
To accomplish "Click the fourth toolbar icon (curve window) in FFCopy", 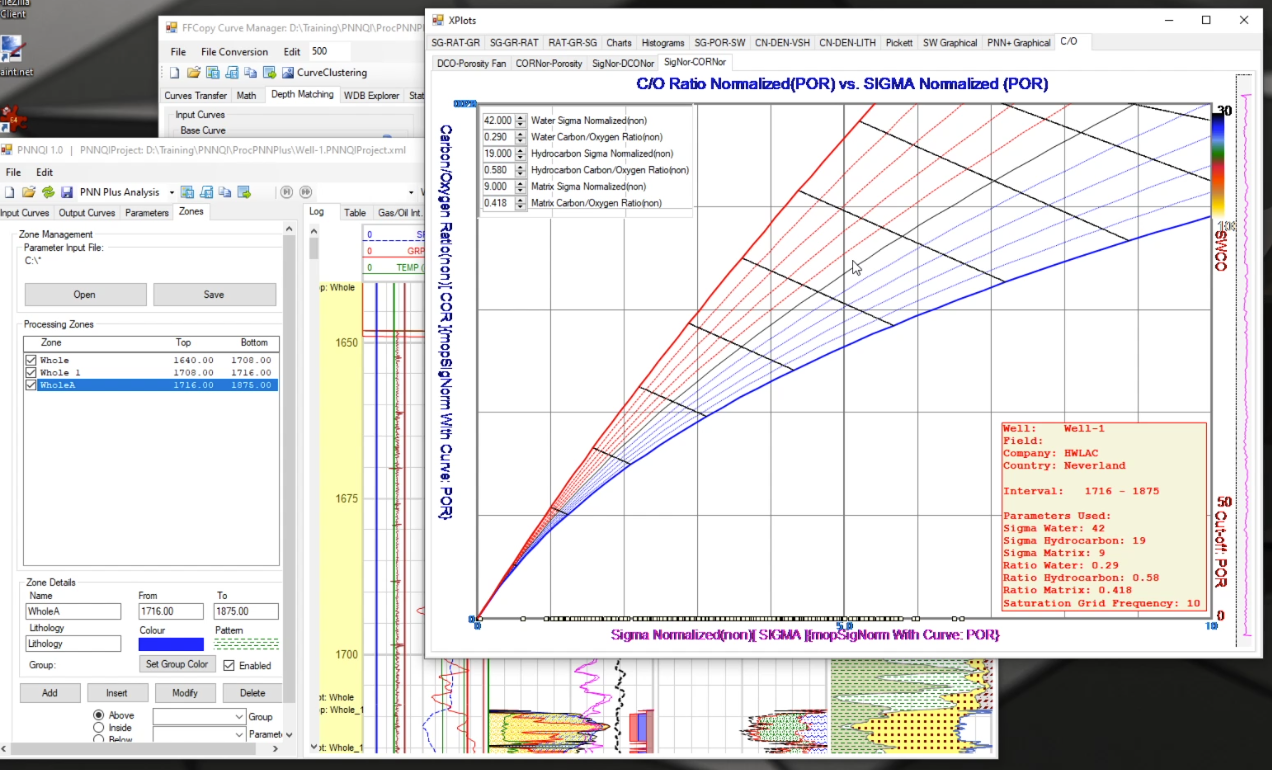I will tap(231, 72).
